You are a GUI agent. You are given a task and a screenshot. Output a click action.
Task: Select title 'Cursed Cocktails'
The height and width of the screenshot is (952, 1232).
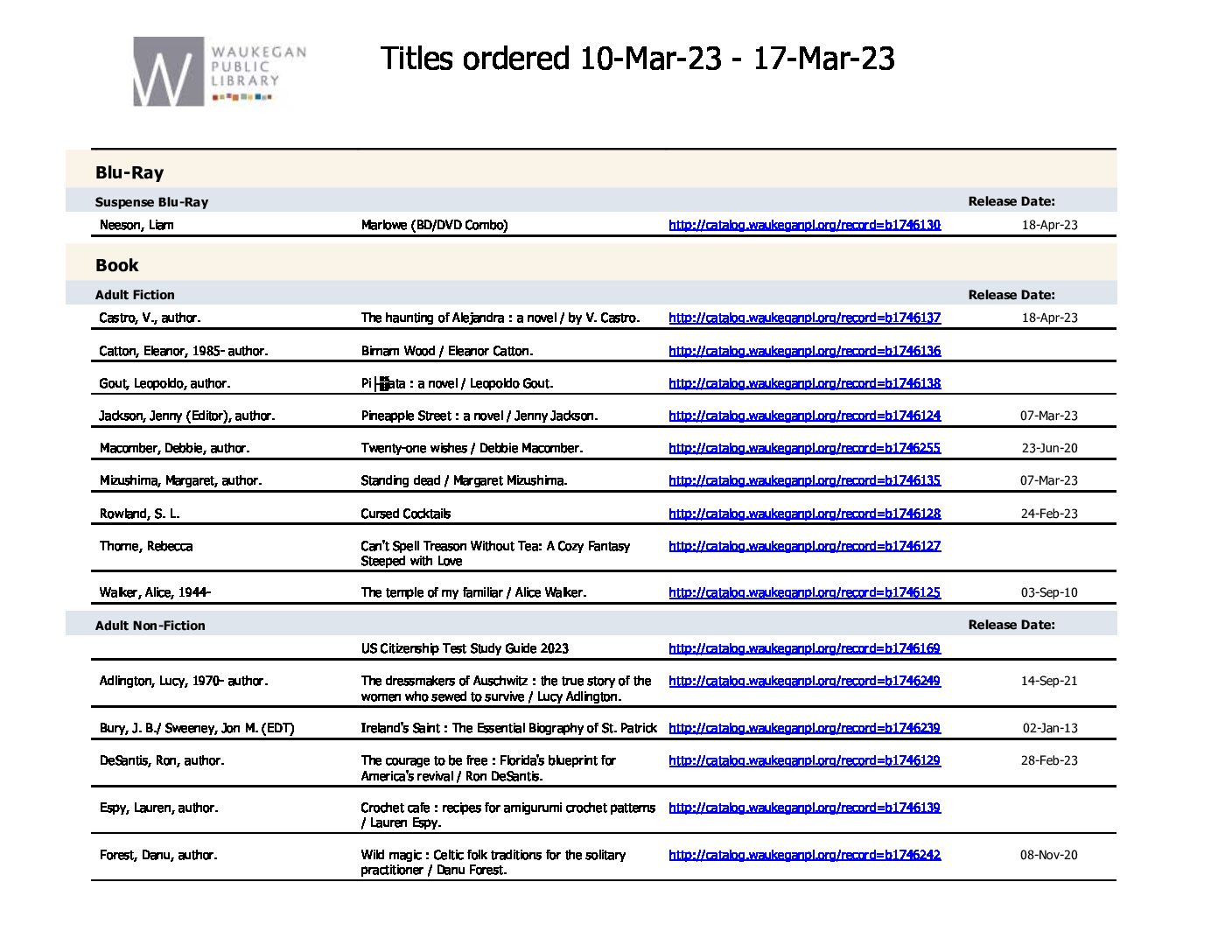[x=406, y=514]
